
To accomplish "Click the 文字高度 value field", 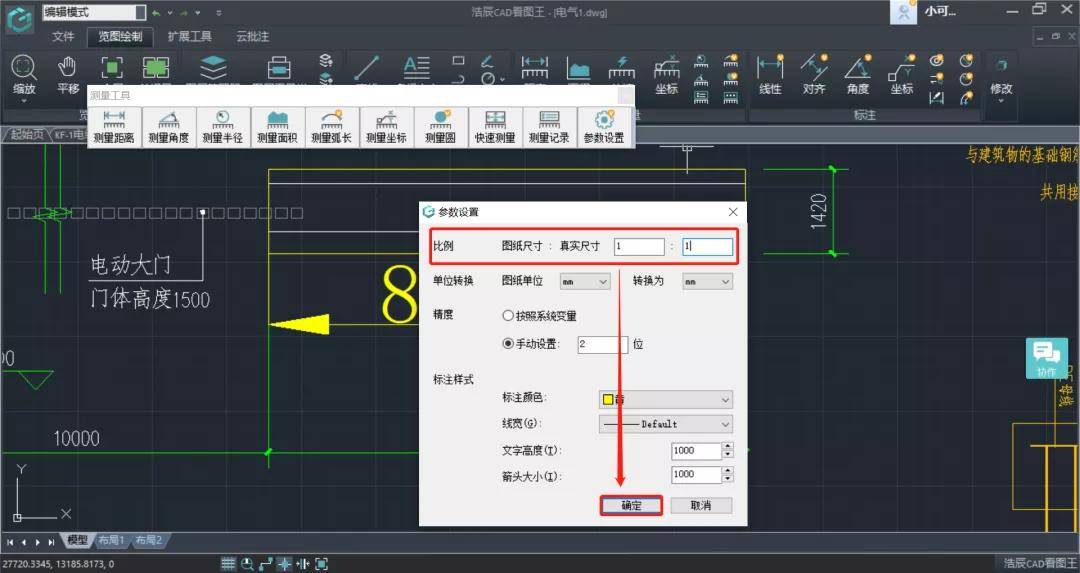I will (x=696, y=450).
